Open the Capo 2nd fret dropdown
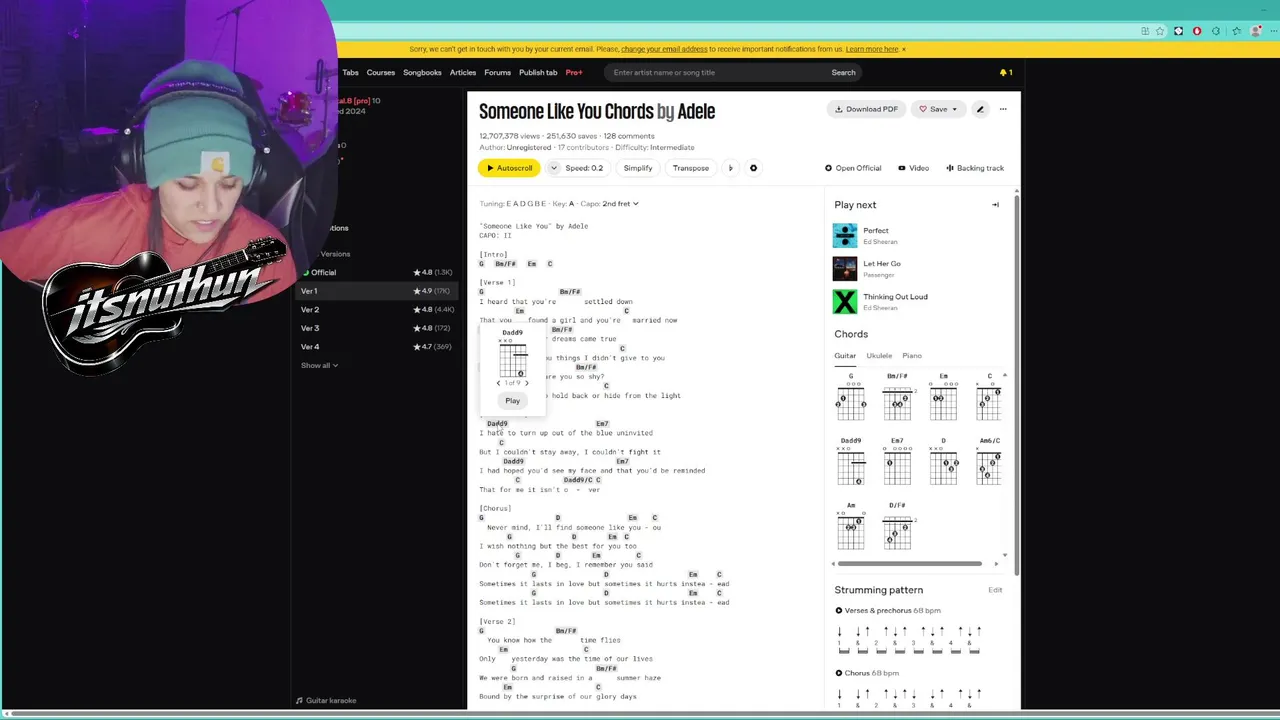 [x=619, y=204]
